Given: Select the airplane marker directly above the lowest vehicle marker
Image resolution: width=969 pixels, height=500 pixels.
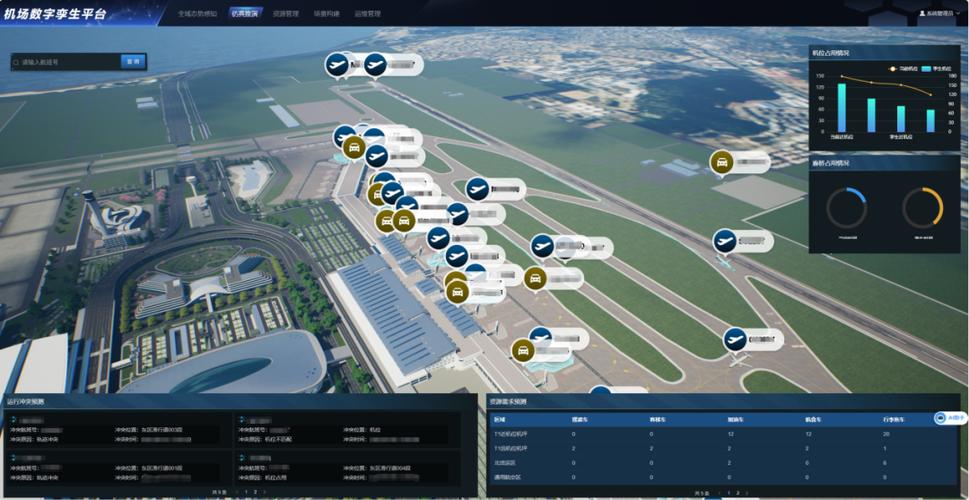Looking at the screenshot, I should (541, 337).
